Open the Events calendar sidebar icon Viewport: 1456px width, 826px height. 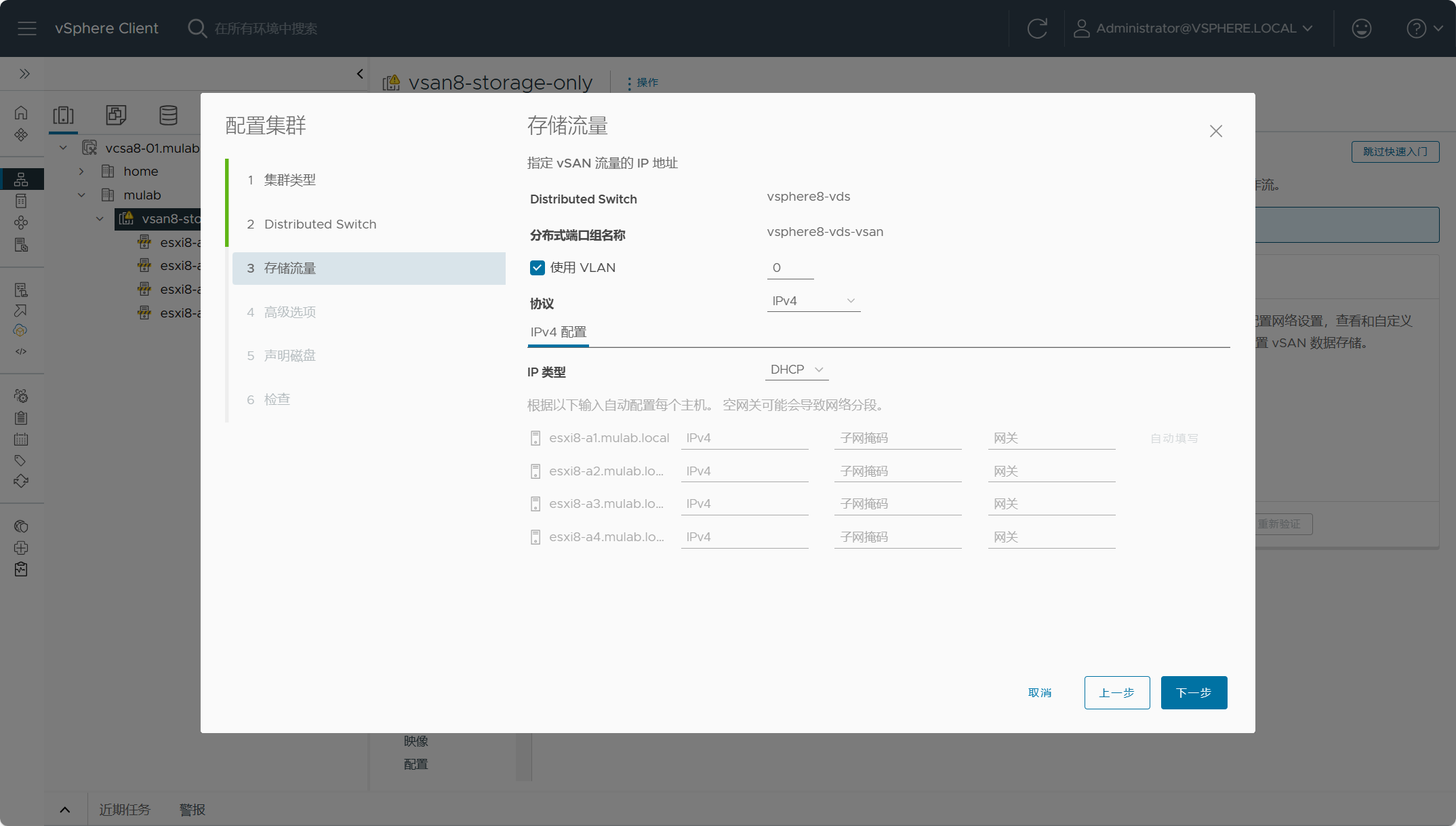pos(21,439)
